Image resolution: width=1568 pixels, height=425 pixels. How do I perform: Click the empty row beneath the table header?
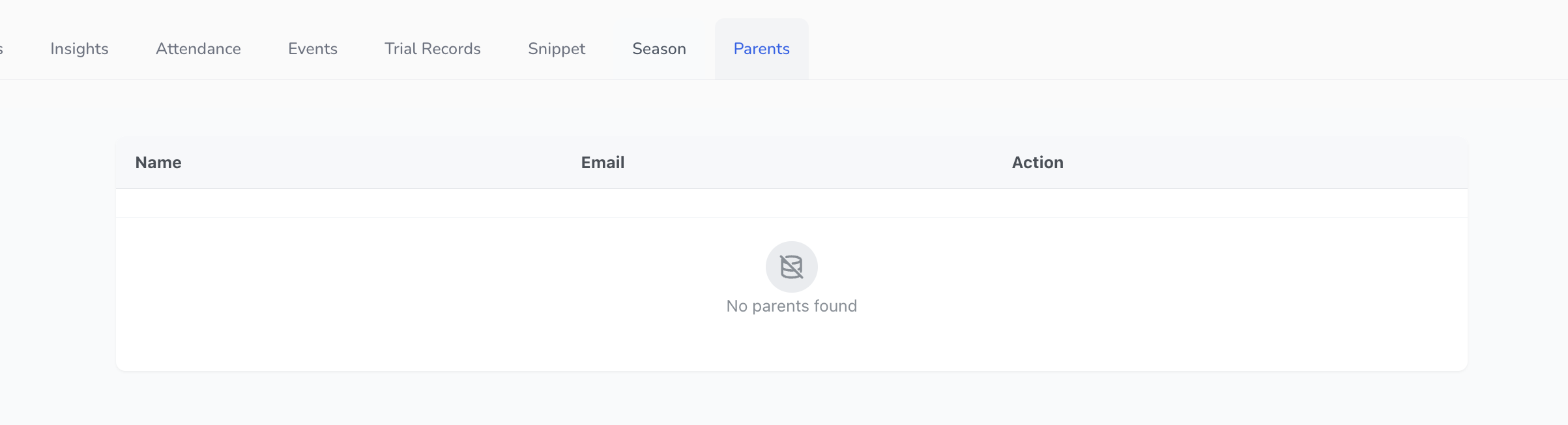click(x=791, y=203)
